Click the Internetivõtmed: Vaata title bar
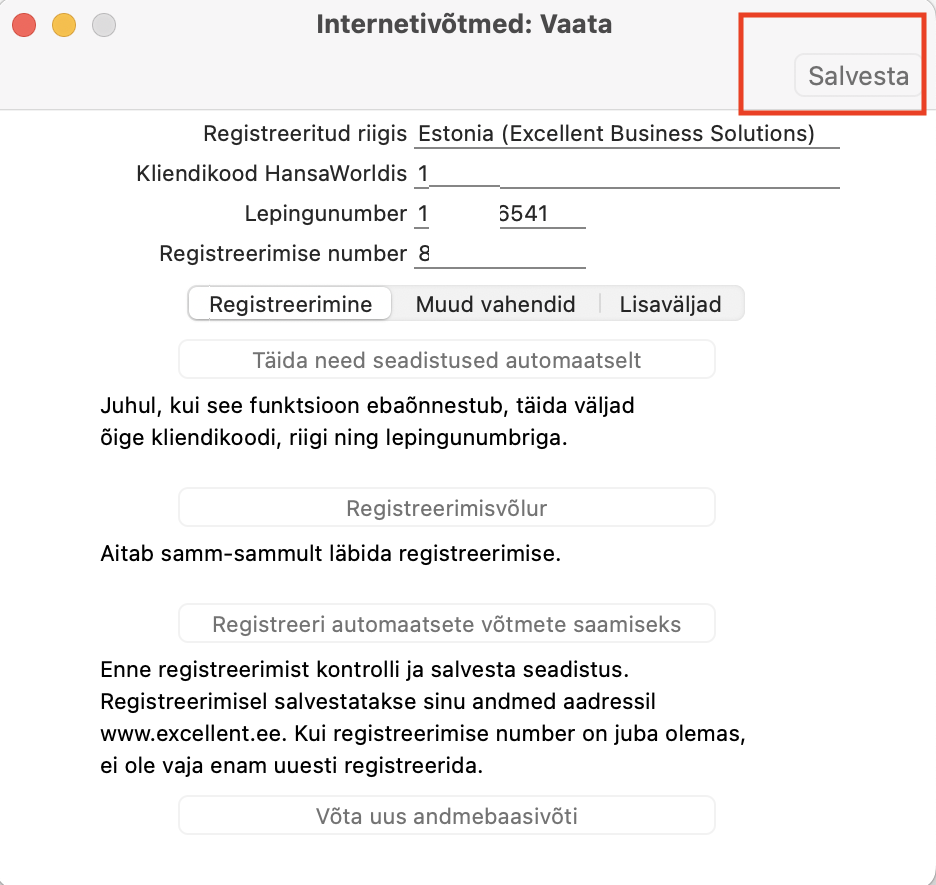 coord(464,24)
